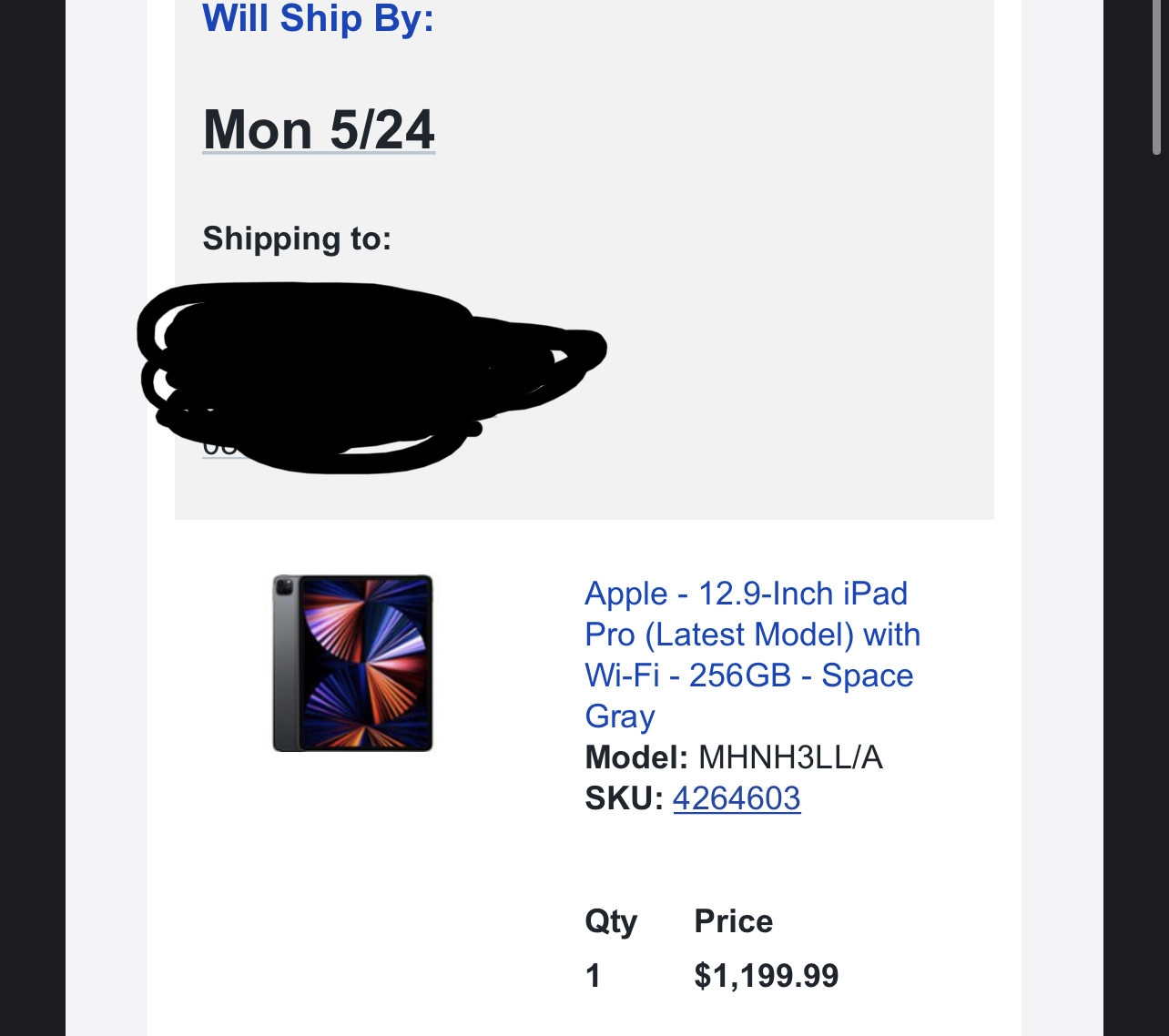Click the Price column header
1169x1036 pixels.
click(733, 921)
